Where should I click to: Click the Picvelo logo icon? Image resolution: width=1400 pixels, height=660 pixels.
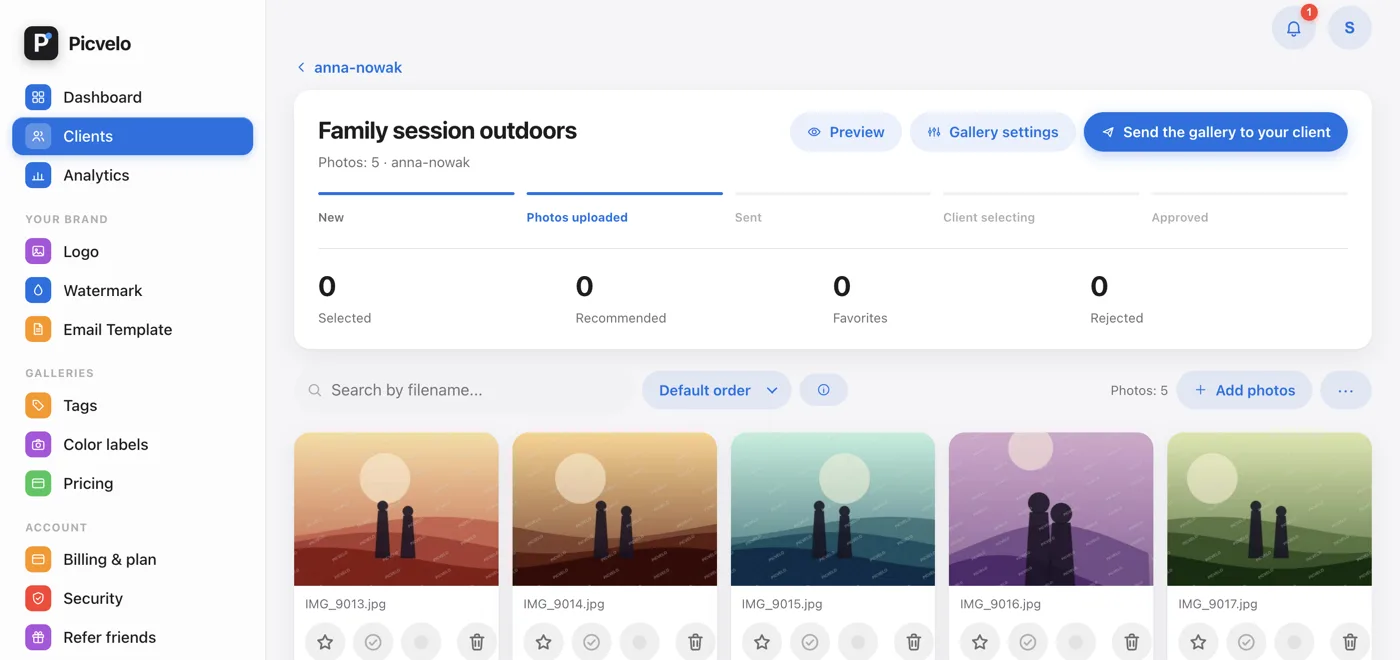41,43
